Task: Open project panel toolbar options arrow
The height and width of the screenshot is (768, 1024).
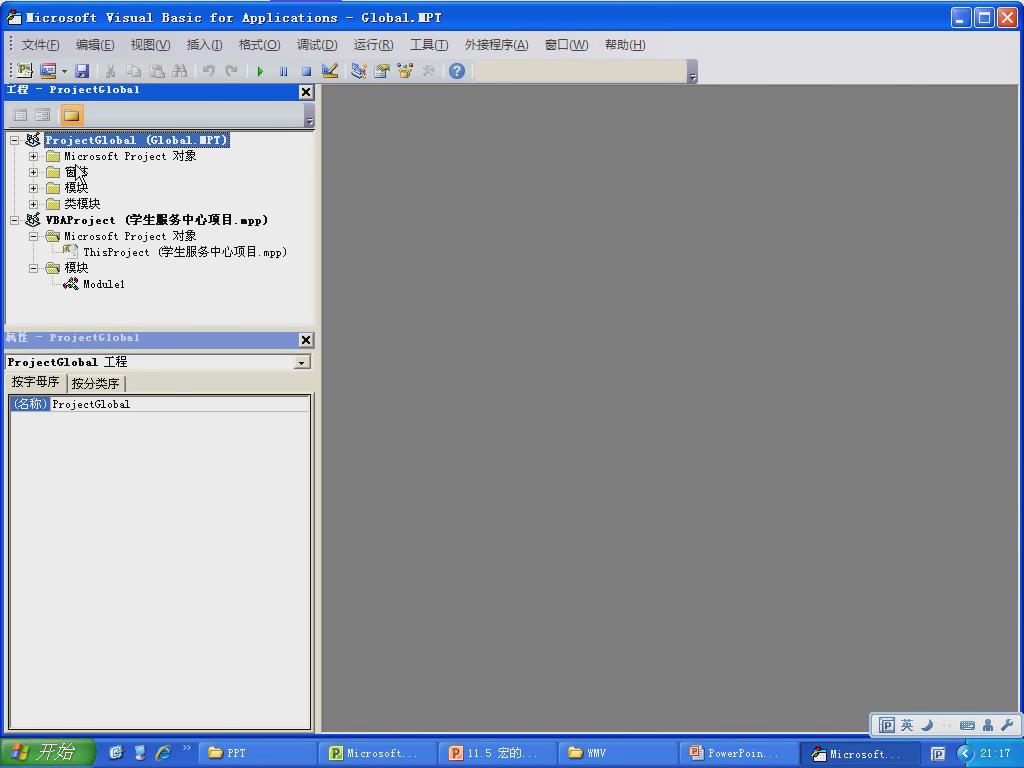Action: (x=310, y=116)
